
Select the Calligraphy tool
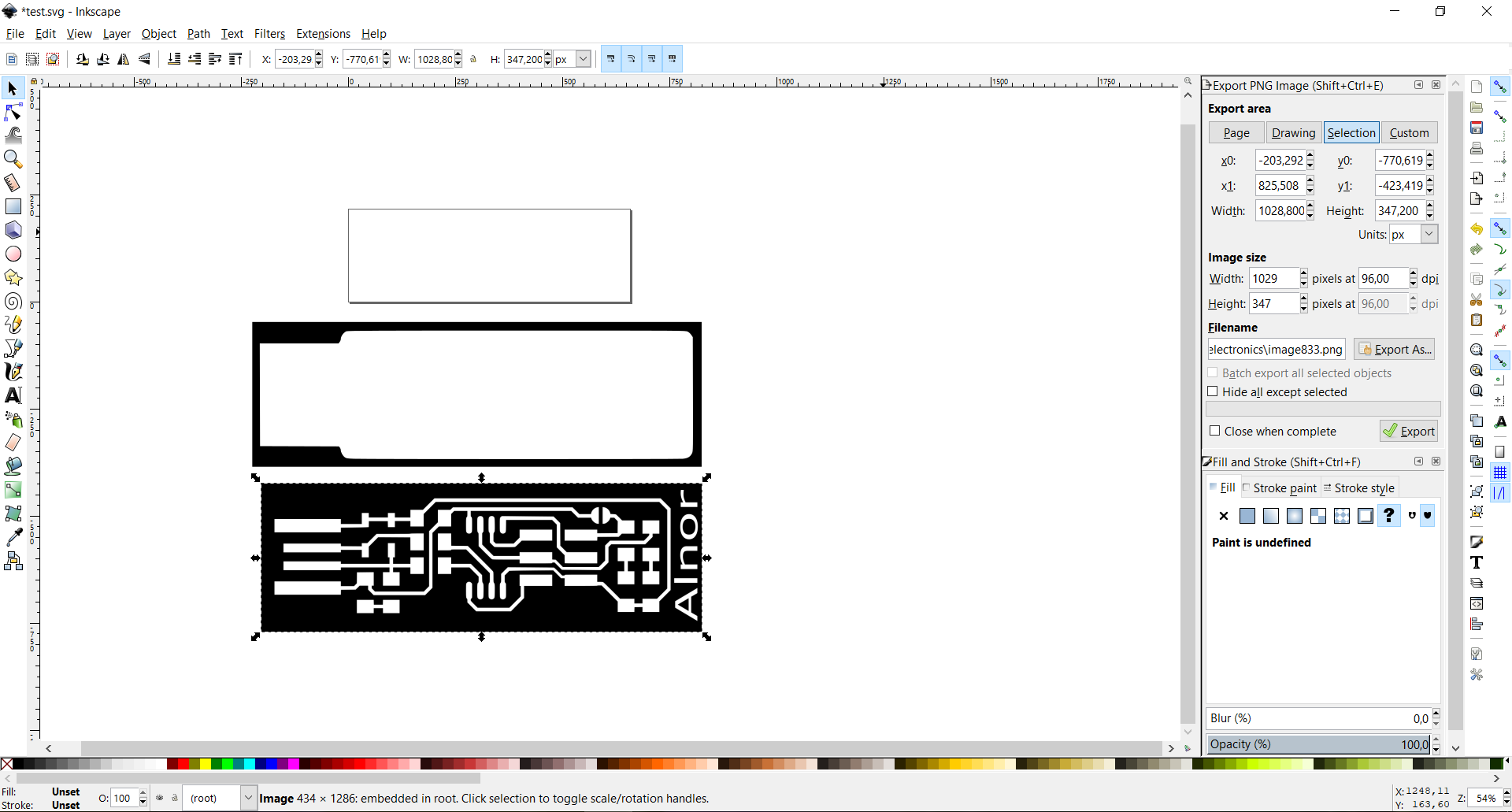point(13,372)
